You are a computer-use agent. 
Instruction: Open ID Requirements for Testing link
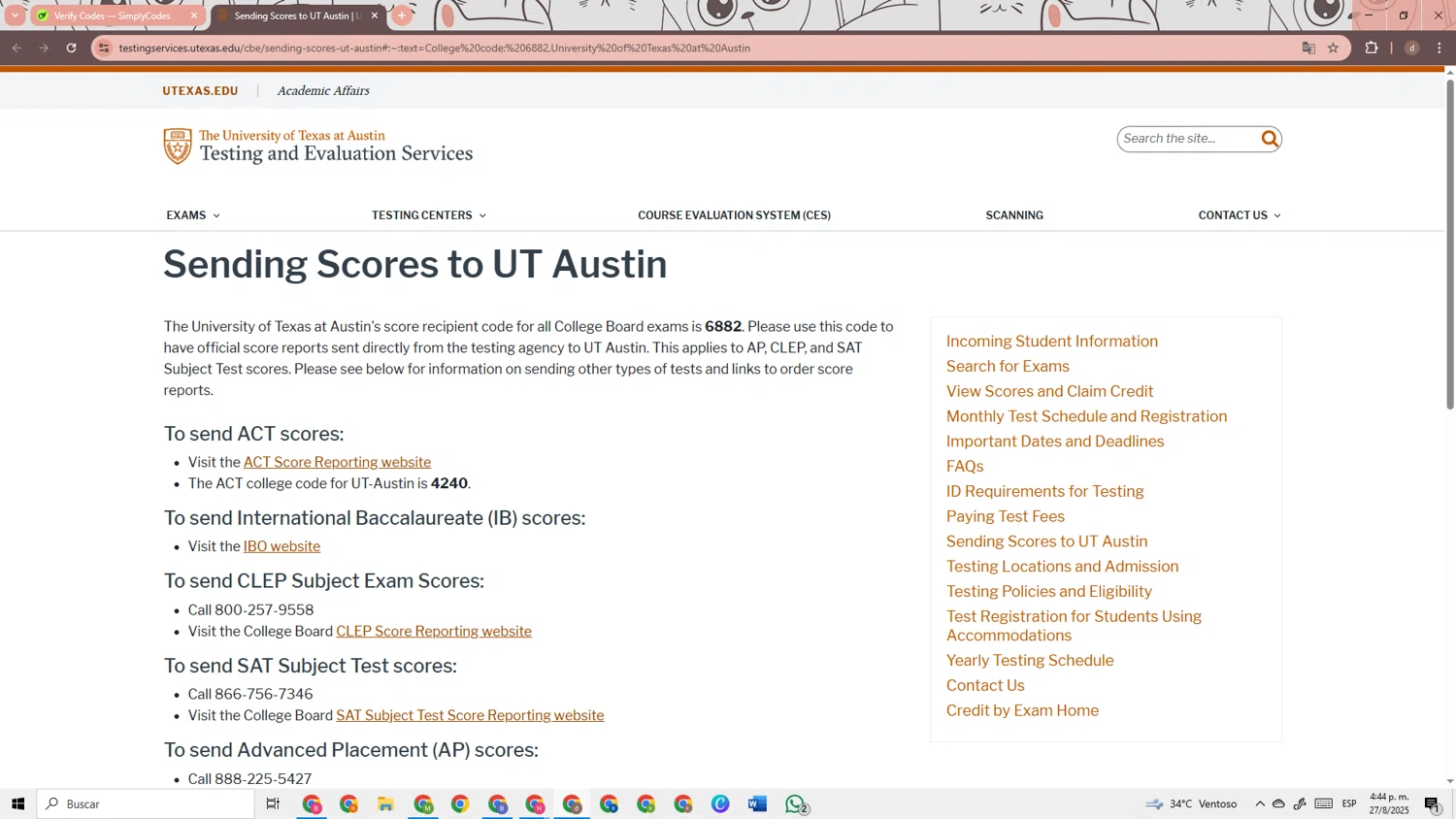(x=1044, y=492)
